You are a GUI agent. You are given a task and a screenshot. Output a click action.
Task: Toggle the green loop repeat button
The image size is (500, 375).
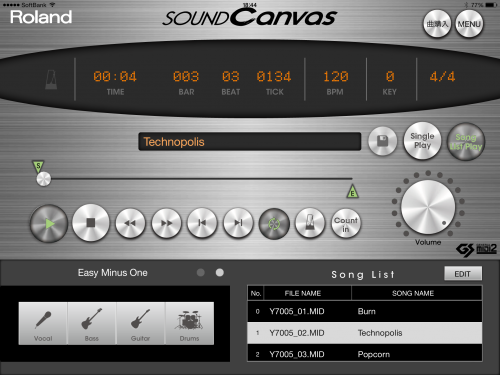(274, 224)
